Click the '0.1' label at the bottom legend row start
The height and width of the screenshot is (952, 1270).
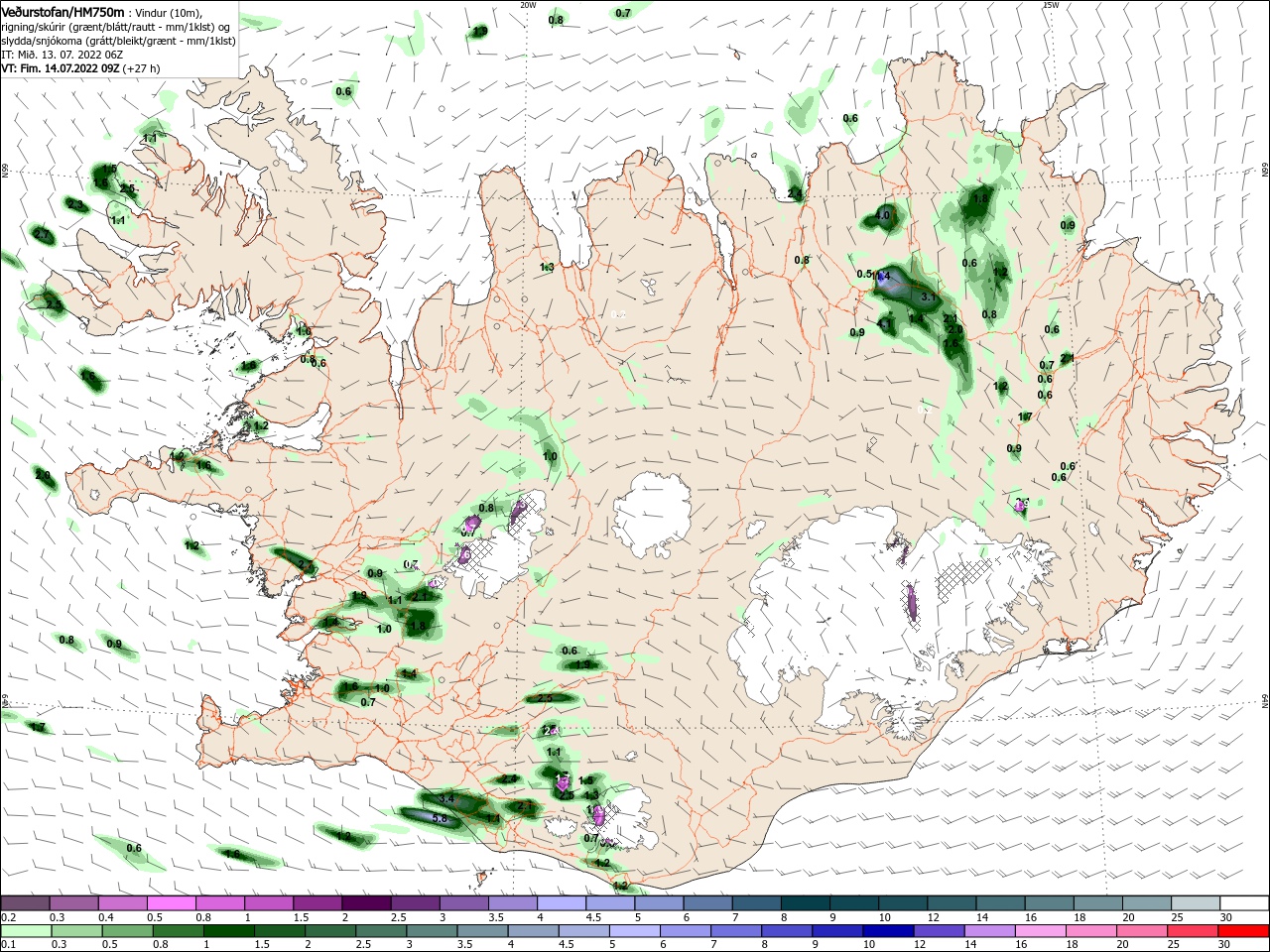8,945
